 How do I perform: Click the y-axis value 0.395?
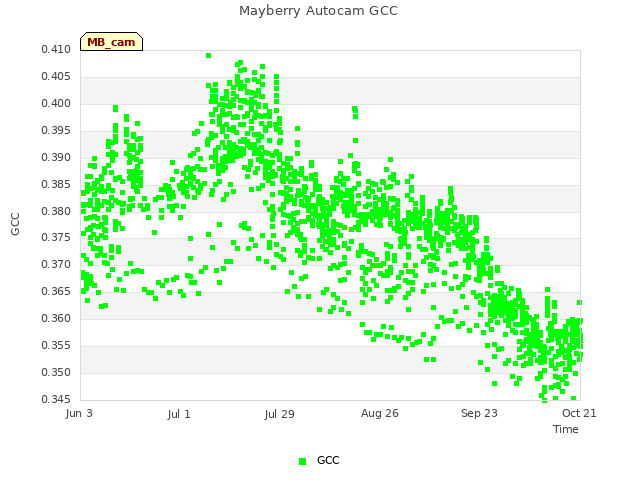[x=56, y=130]
